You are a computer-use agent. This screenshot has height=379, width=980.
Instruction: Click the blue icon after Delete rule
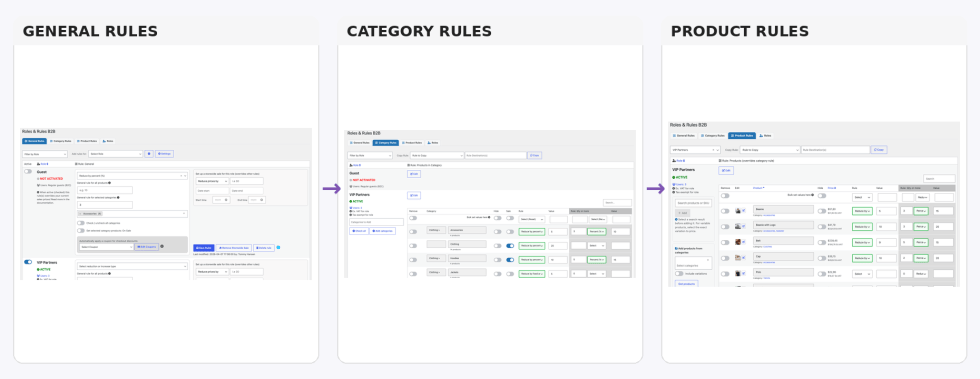coord(279,248)
